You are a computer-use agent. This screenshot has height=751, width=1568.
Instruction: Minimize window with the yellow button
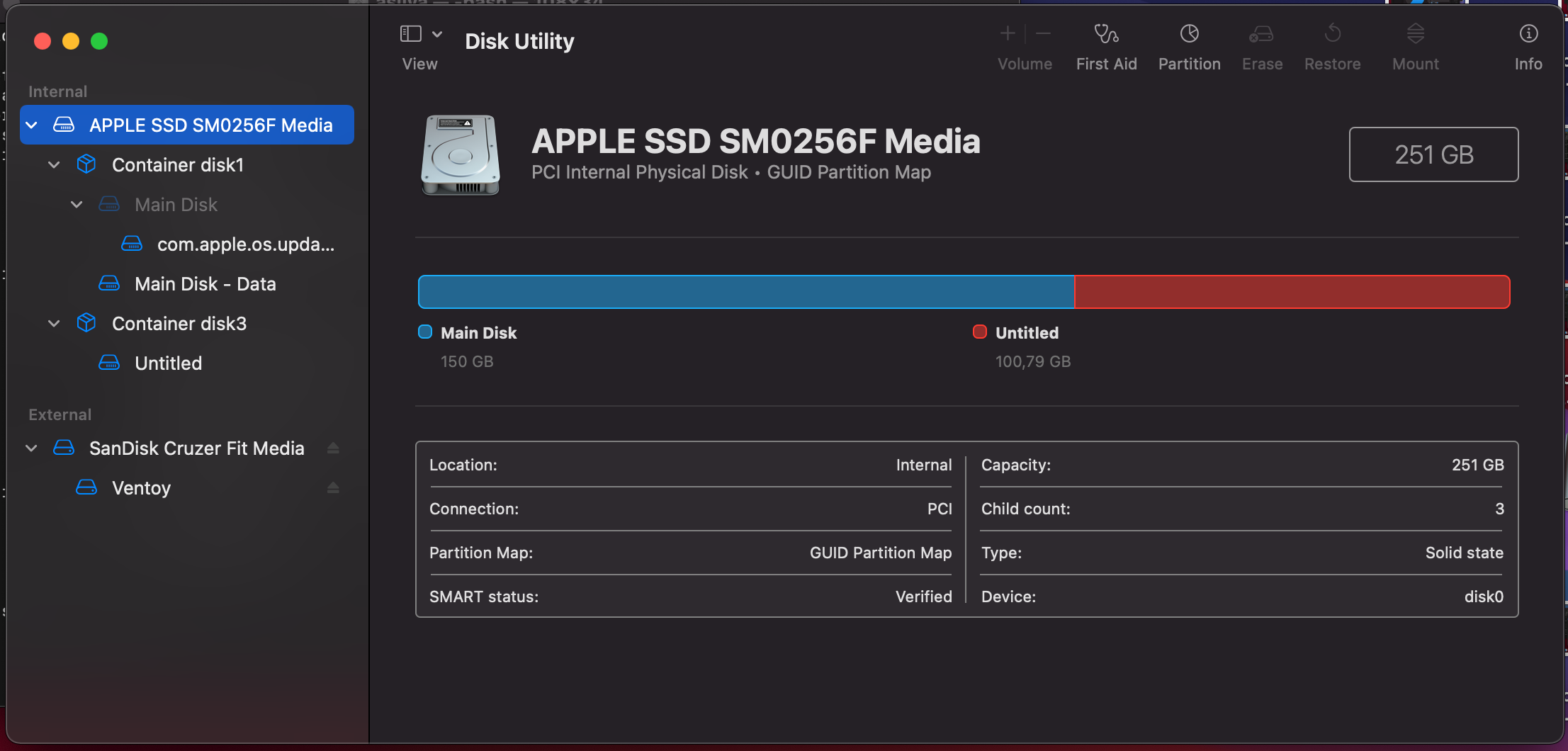[71, 41]
